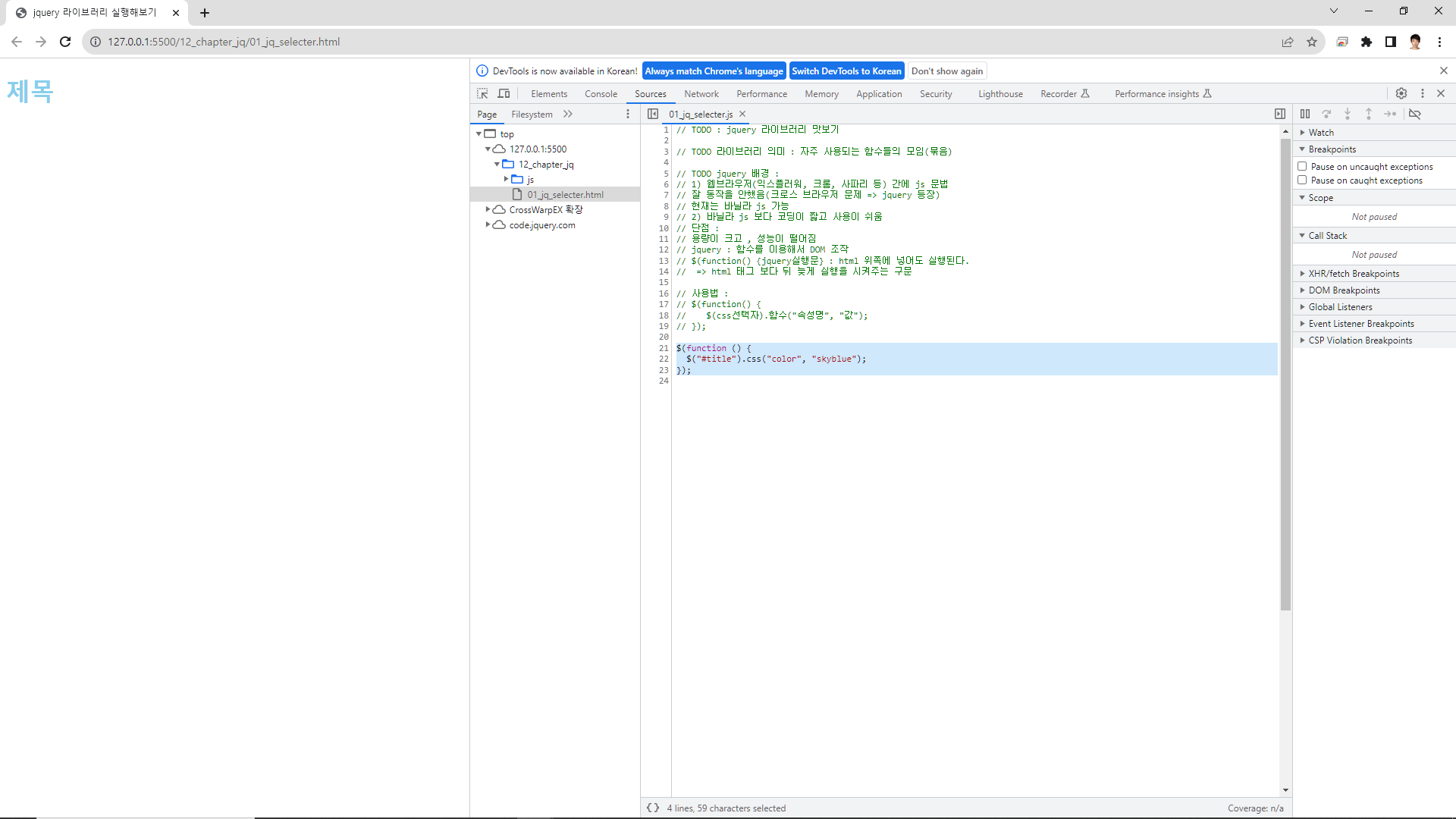Image resolution: width=1456 pixels, height=819 pixels.
Task: Enable Pause on caught exceptions
Action: pyautogui.click(x=1302, y=180)
